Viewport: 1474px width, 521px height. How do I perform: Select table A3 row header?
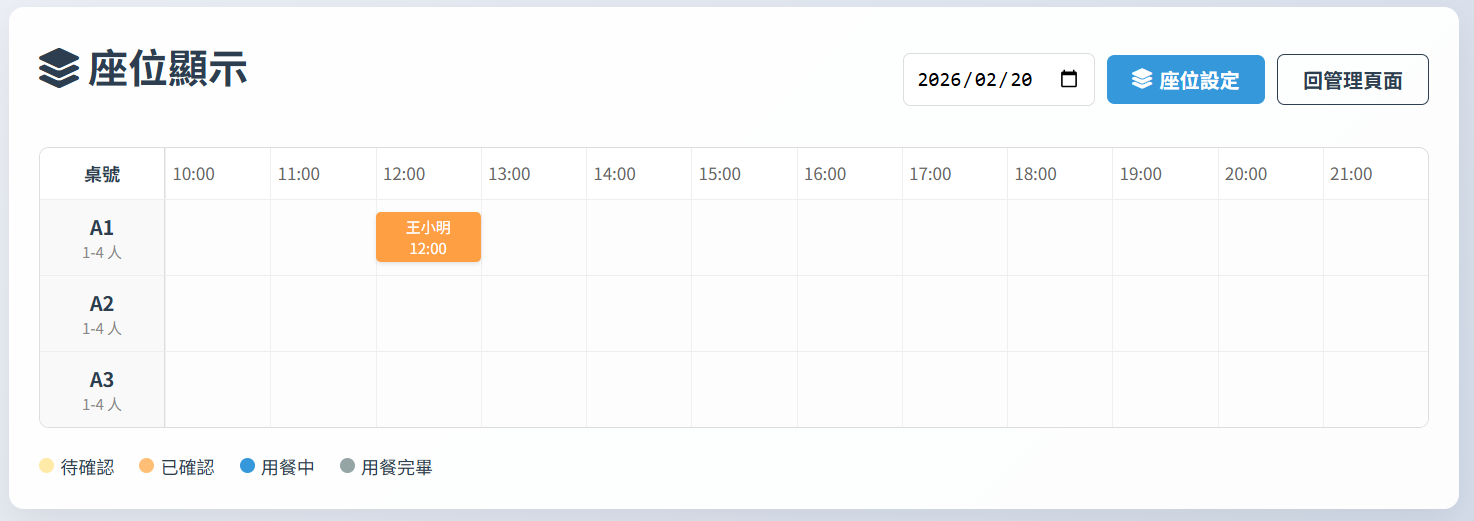pyautogui.click(x=102, y=390)
